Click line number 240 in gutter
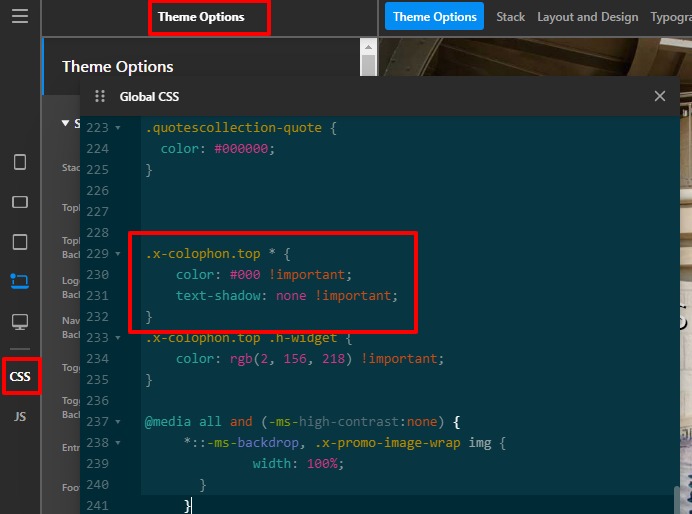The width and height of the screenshot is (692, 514). point(98,484)
